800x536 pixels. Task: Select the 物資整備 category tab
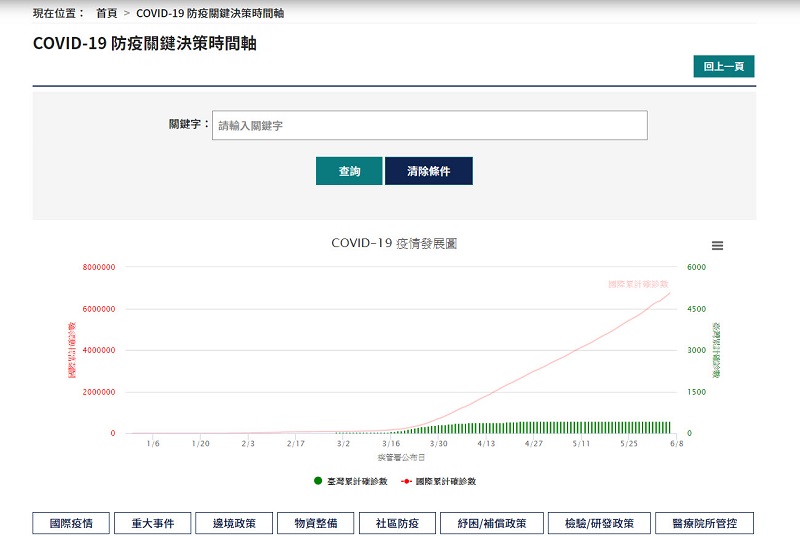(315, 523)
